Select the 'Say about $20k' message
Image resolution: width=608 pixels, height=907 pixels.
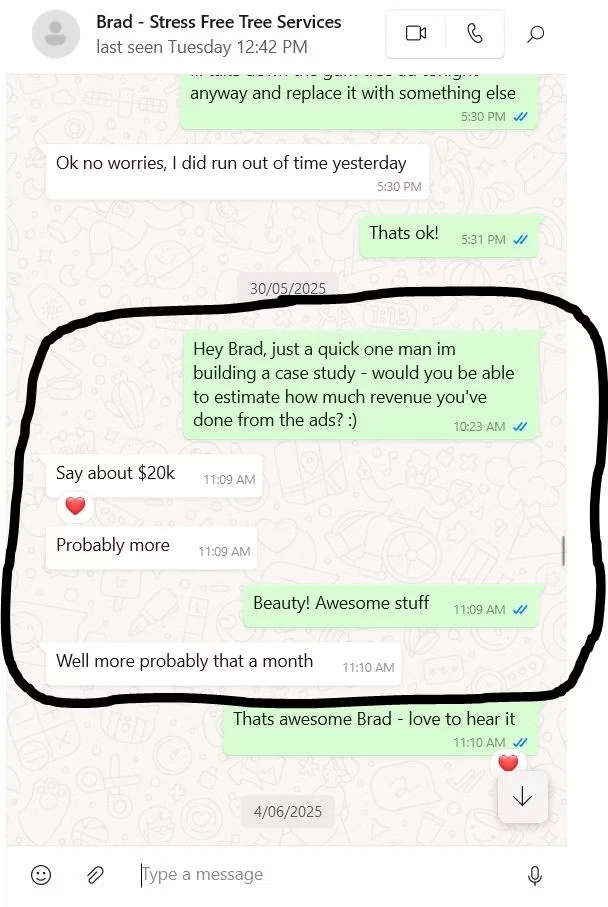[x=154, y=475]
